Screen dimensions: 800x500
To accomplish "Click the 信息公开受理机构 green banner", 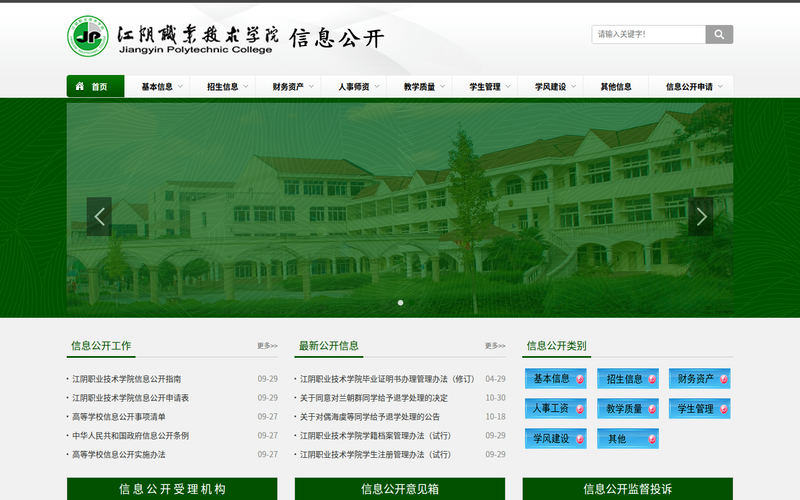I will click(172, 489).
